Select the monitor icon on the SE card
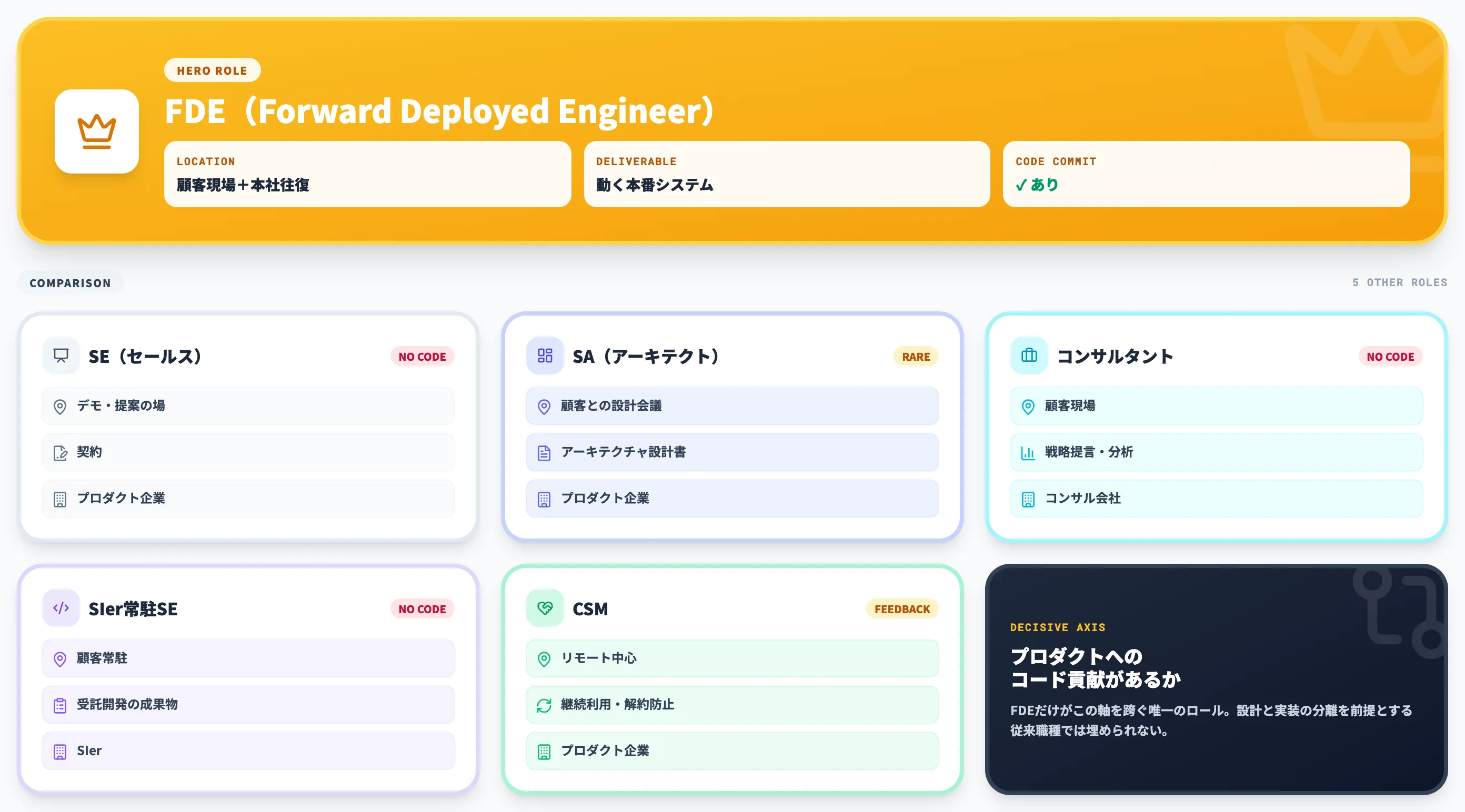This screenshot has height=812, width=1465. point(61,356)
